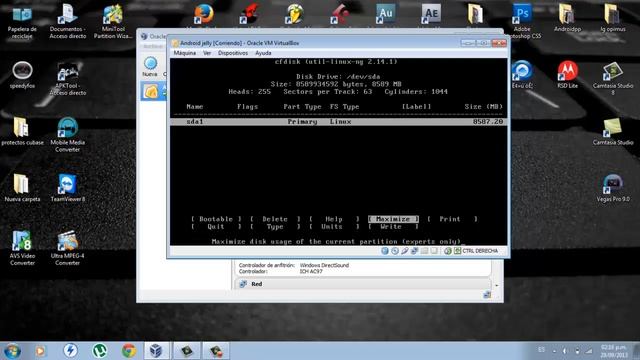Click the Windows Media Player taskbar icon

[x=40, y=351]
